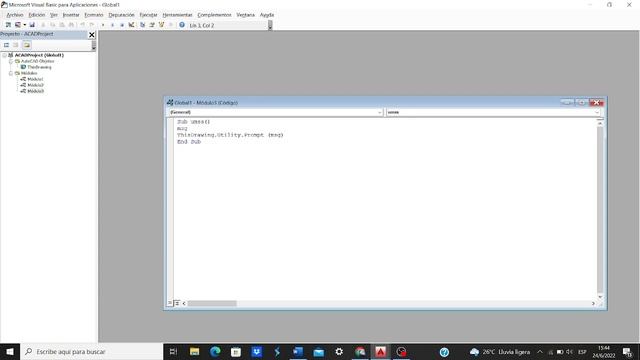Switch to Full Module View button
640x360 pixels.
coord(177,303)
